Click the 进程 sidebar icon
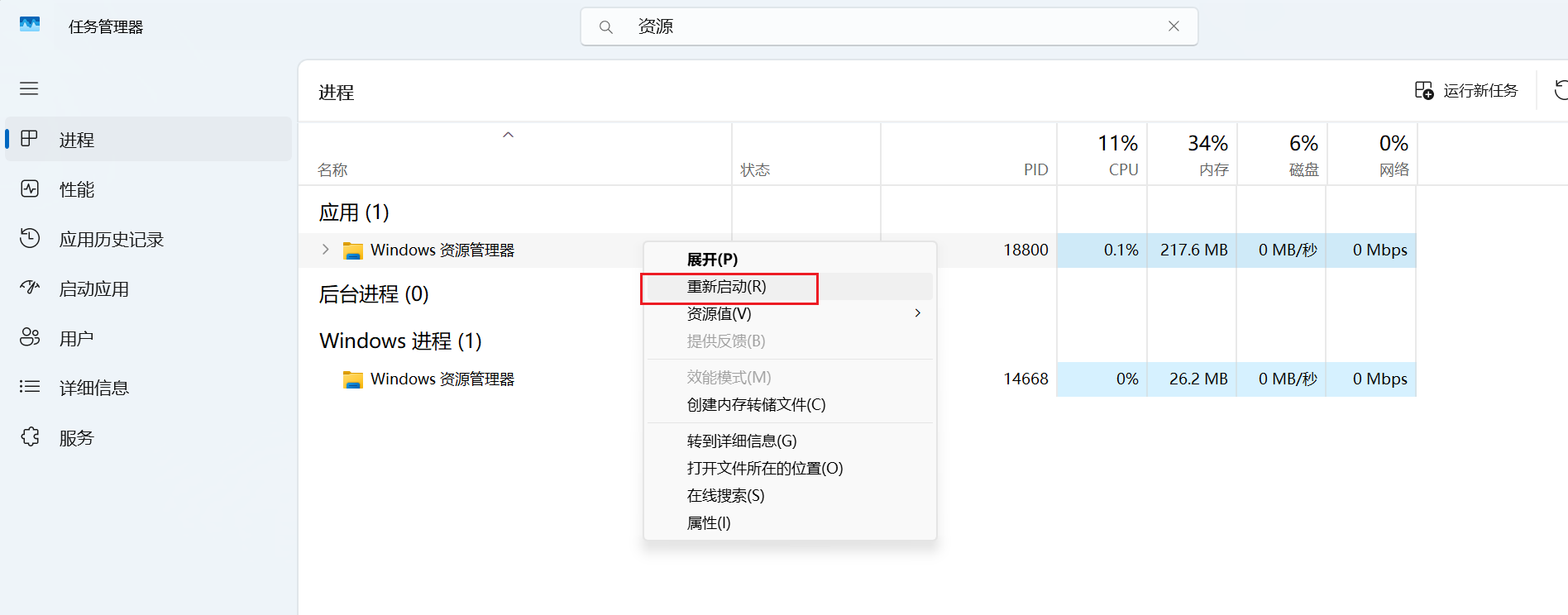The height and width of the screenshot is (615, 1568). coord(30,139)
